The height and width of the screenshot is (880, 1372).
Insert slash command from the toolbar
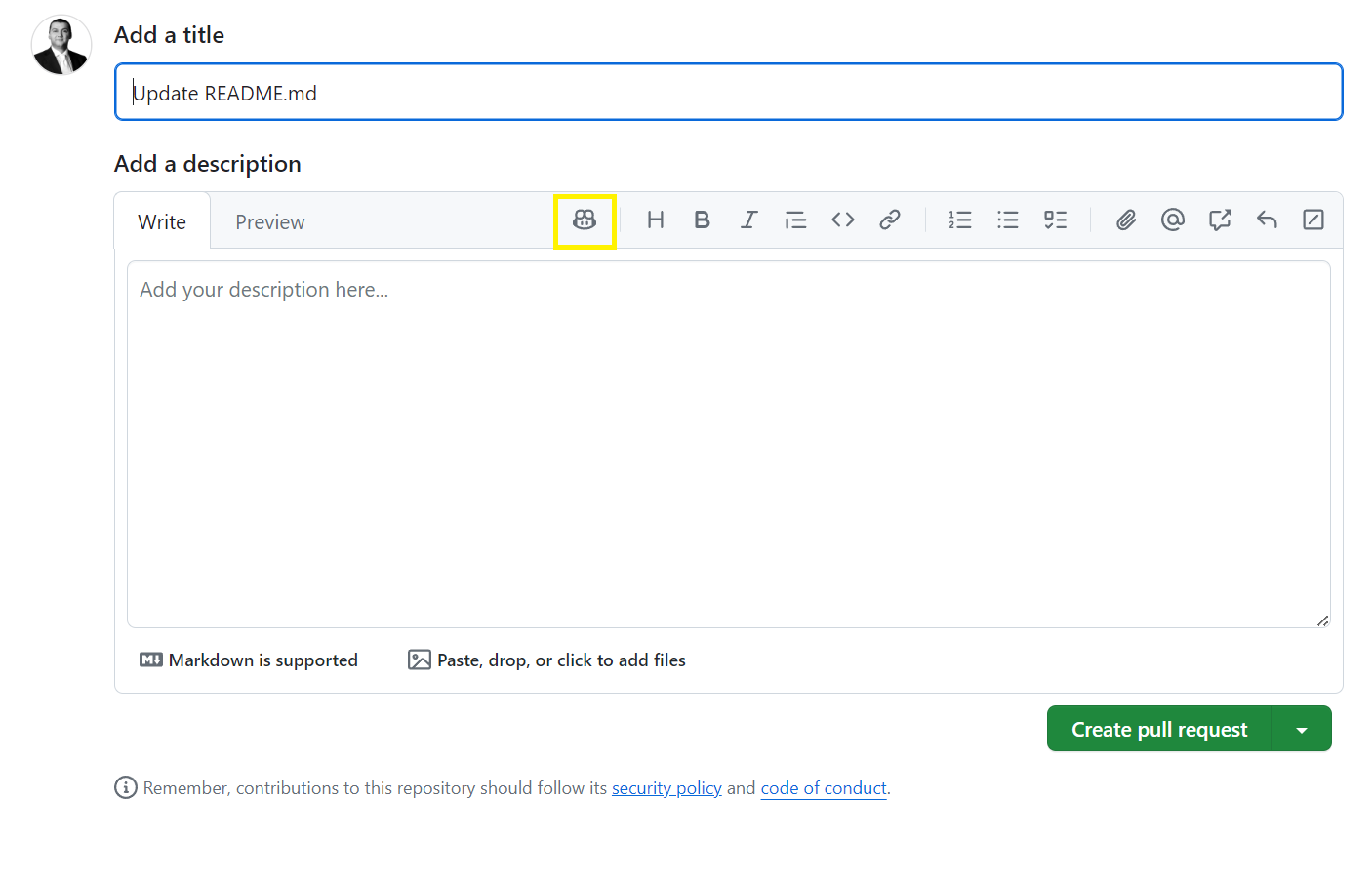(1313, 220)
